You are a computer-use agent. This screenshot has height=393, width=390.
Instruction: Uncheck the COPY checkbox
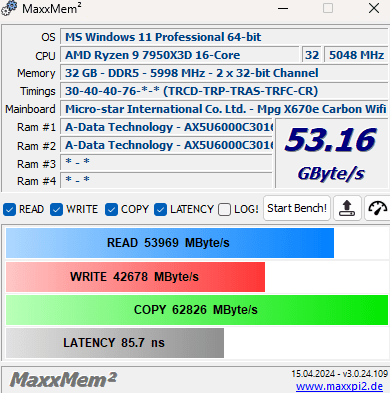(x=111, y=210)
